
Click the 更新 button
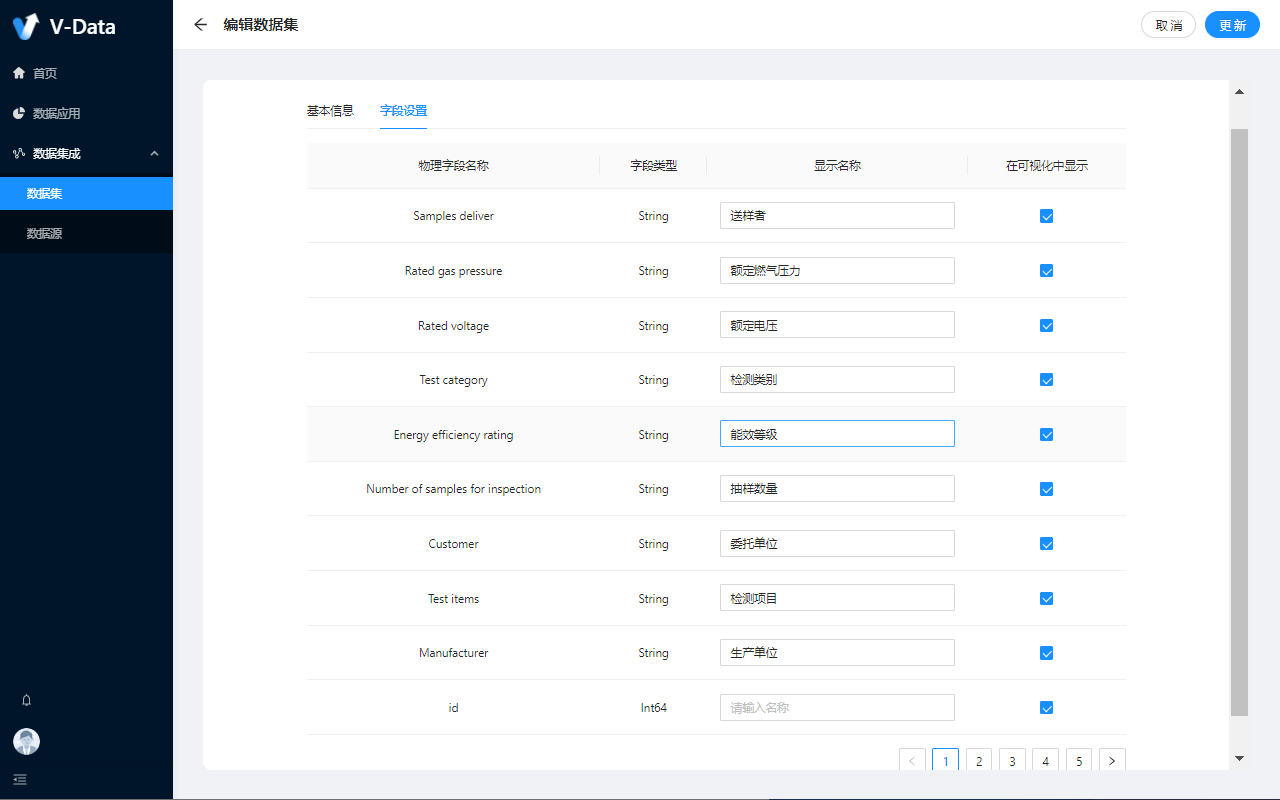(x=1232, y=25)
